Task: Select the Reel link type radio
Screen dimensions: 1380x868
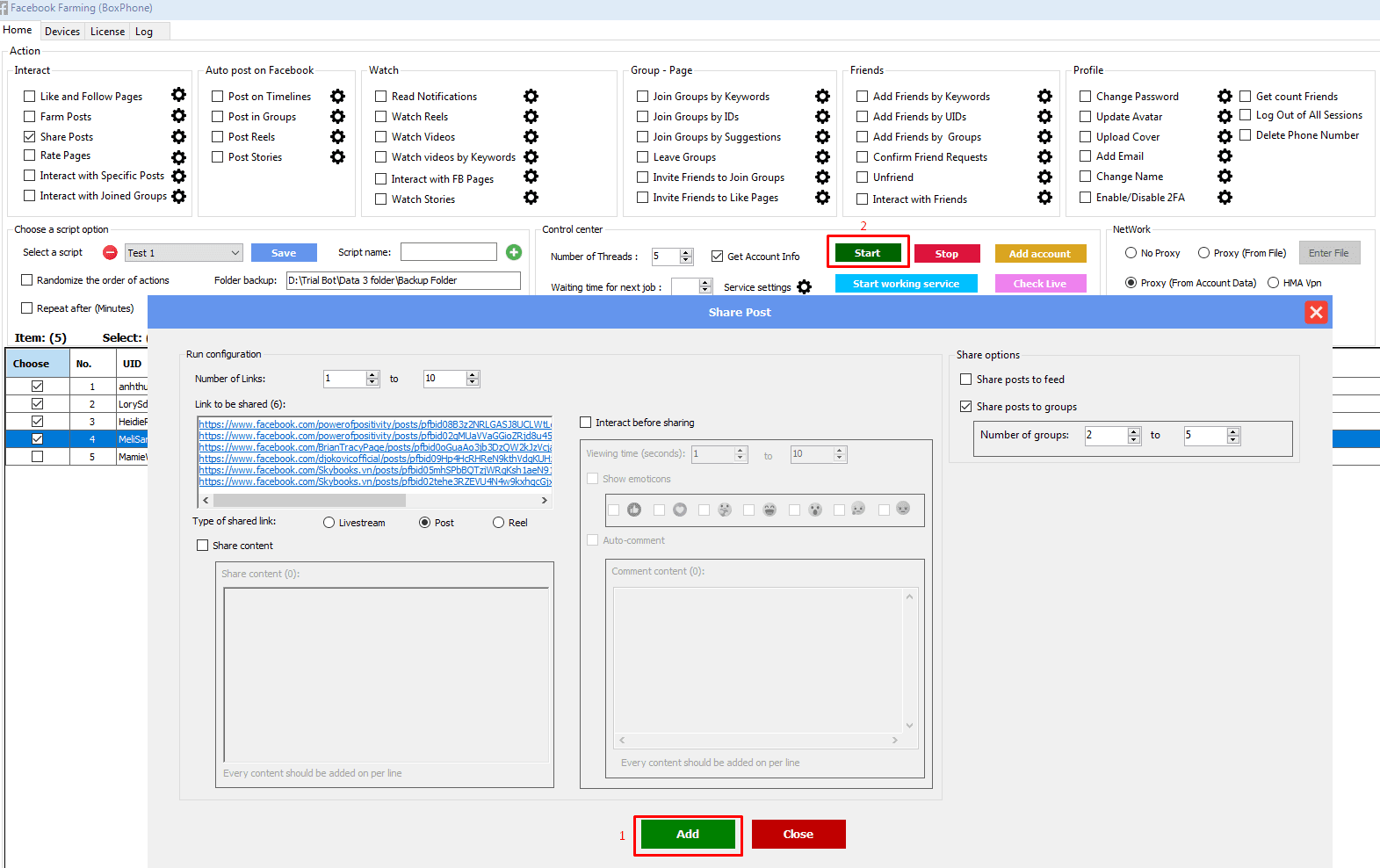Action: pyautogui.click(x=499, y=522)
